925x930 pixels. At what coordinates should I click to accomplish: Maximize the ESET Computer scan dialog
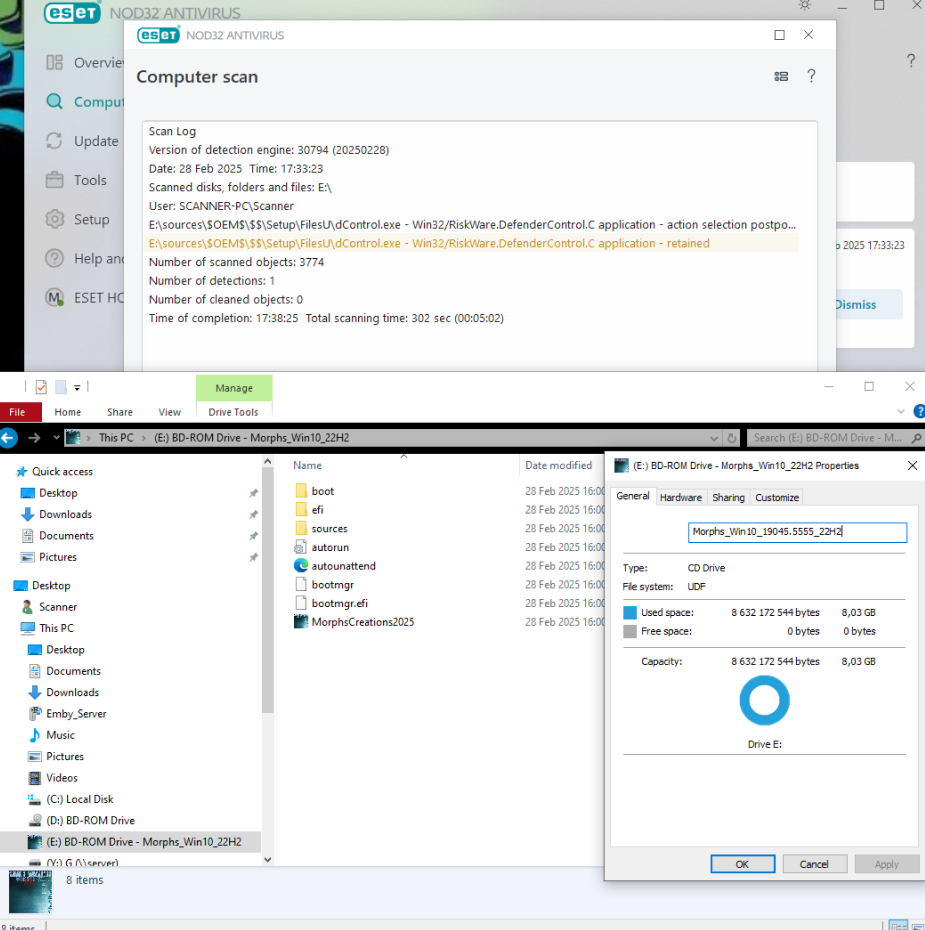(x=780, y=35)
